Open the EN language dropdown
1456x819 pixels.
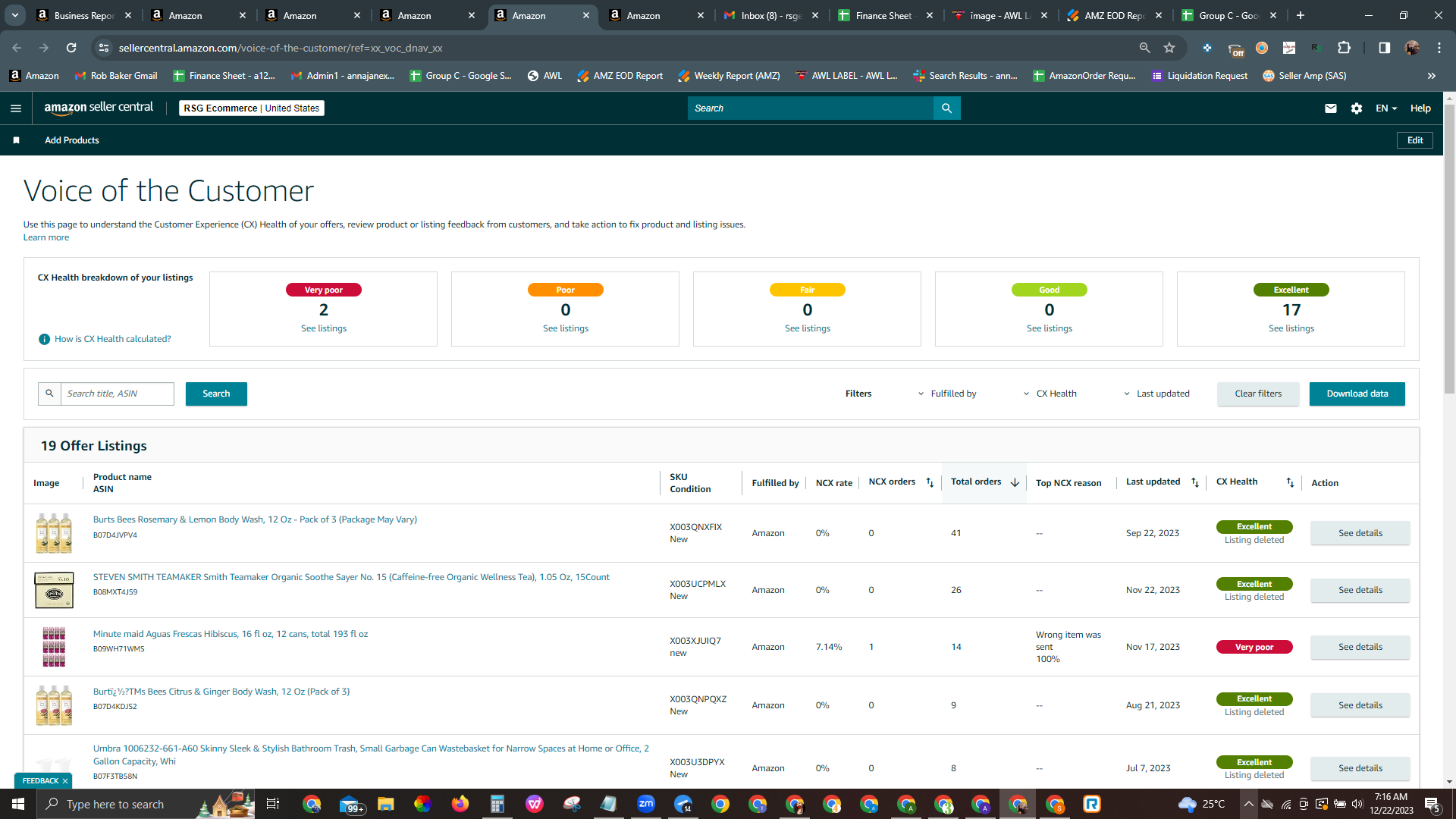(x=1386, y=108)
